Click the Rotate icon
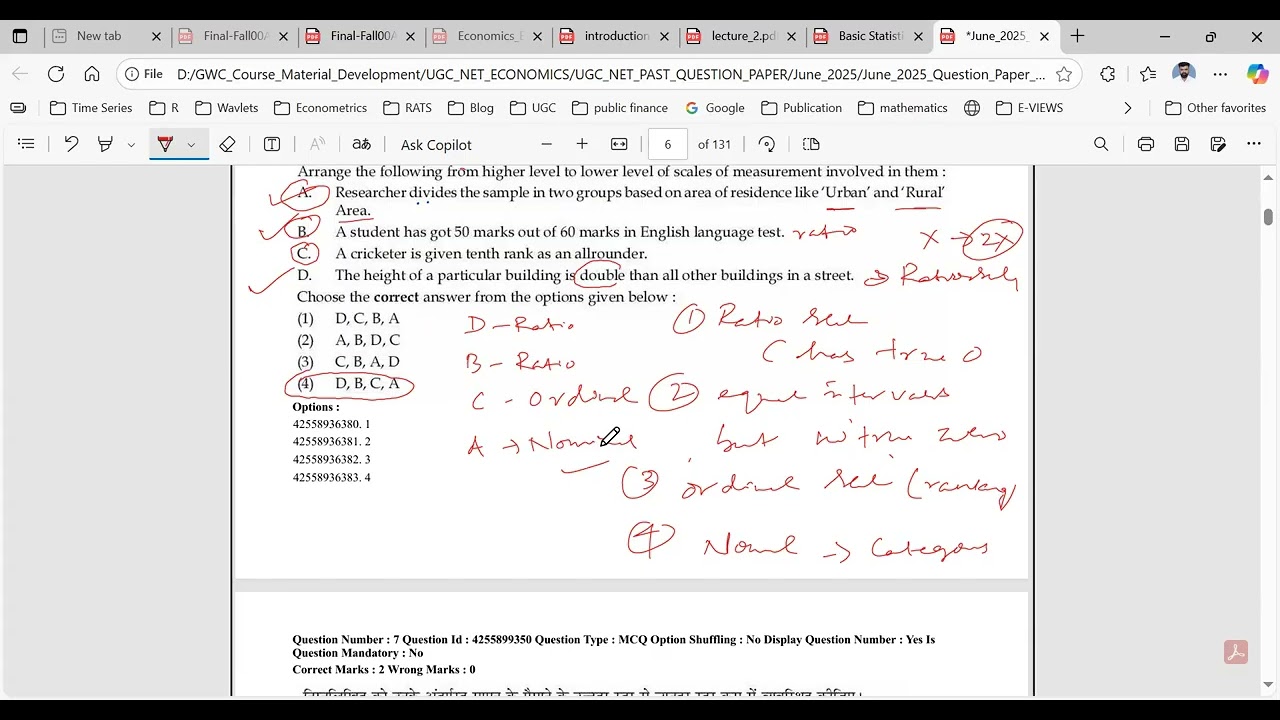Screen dimensions: 1280x720 coord(767,144)
